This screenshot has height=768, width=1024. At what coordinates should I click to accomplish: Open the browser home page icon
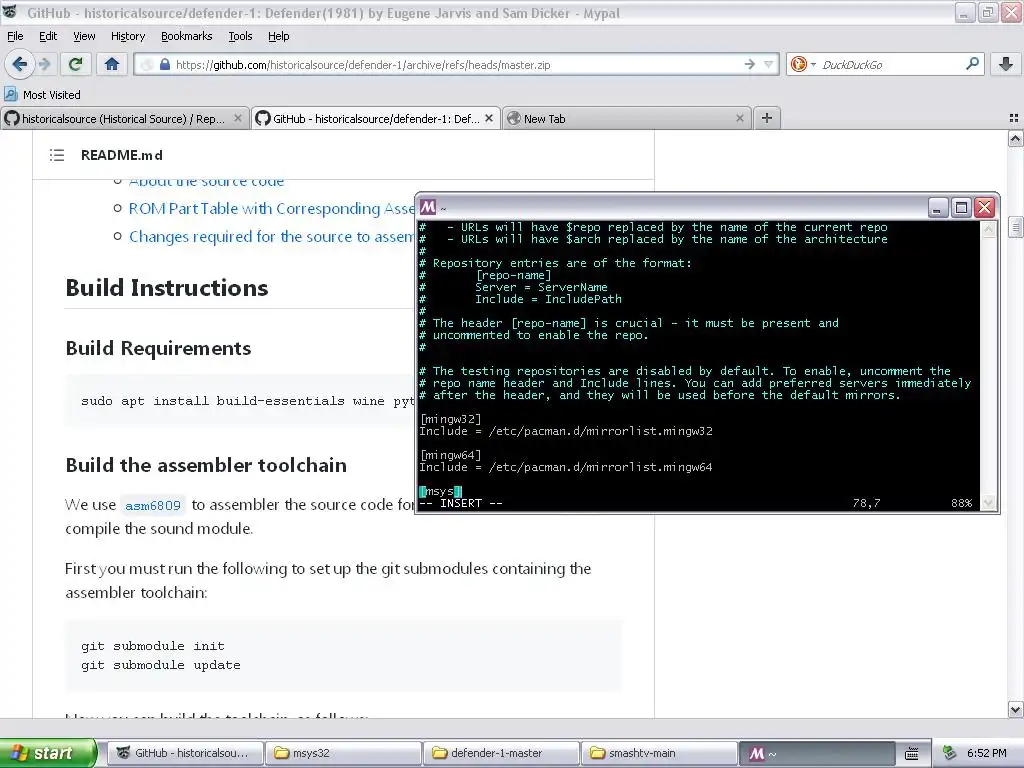tap(112, 64)
